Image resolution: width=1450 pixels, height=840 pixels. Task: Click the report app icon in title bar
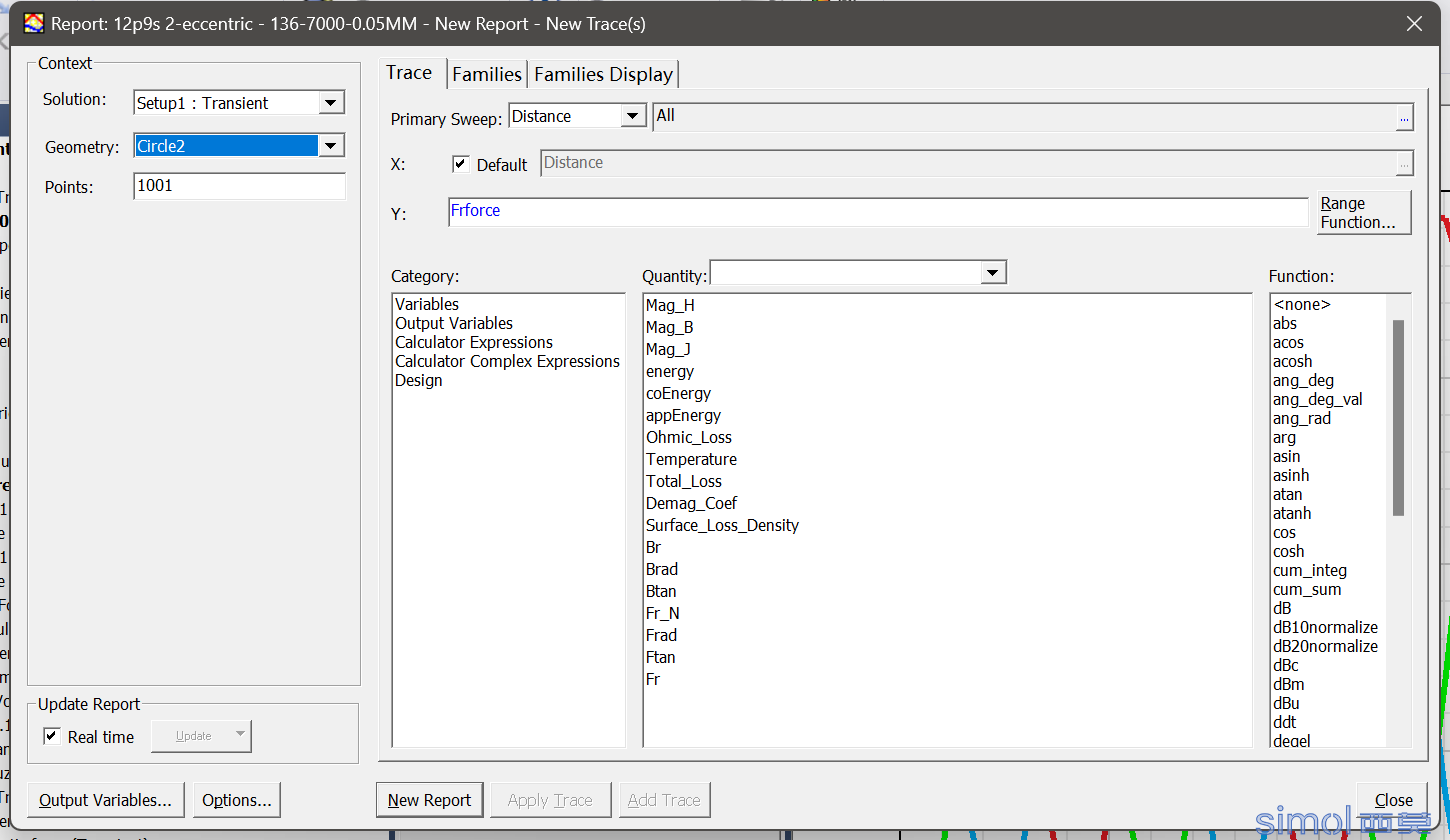tap(34, 23)
